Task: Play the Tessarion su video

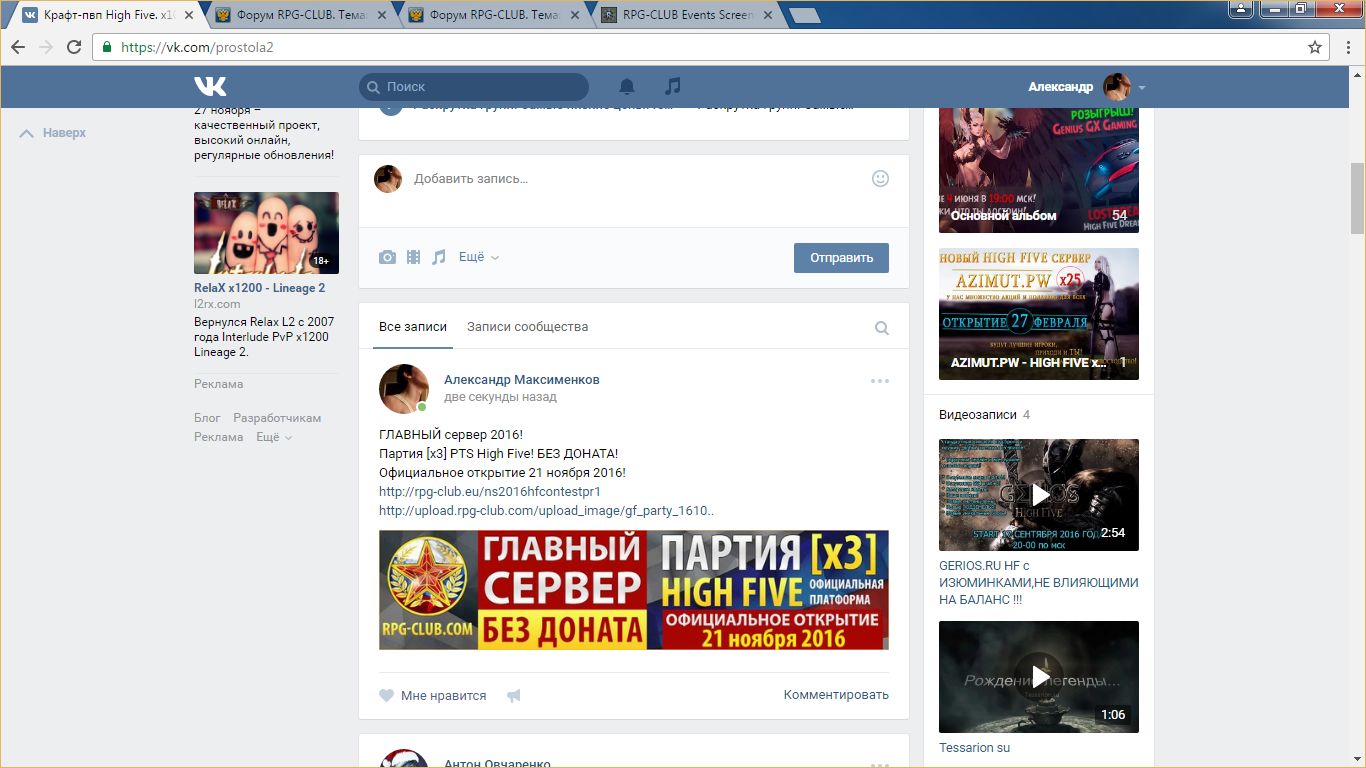Action: click(x=1039, y=677)
